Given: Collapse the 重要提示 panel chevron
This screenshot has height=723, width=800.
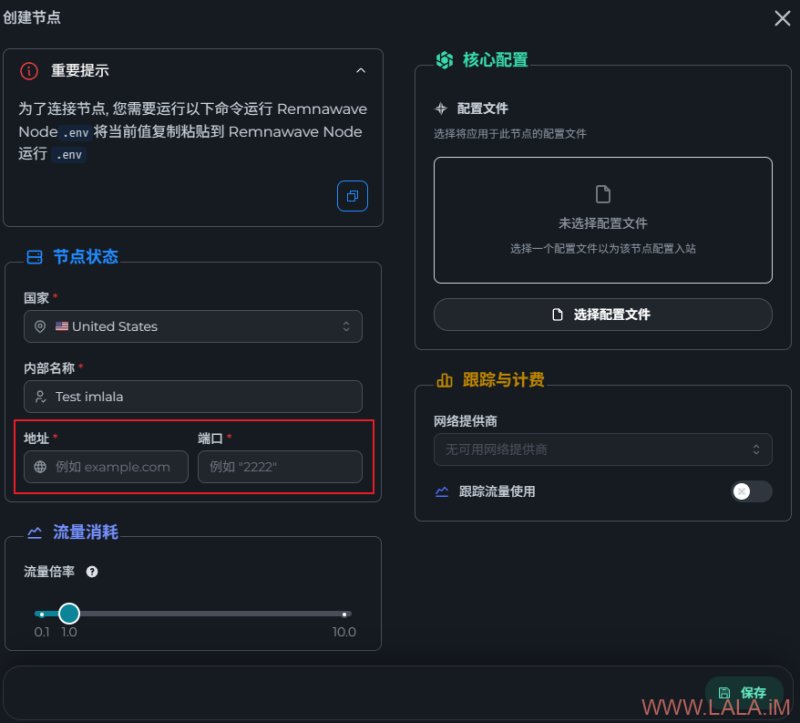Looking at the screenshot, I should (x=361, y=70).
